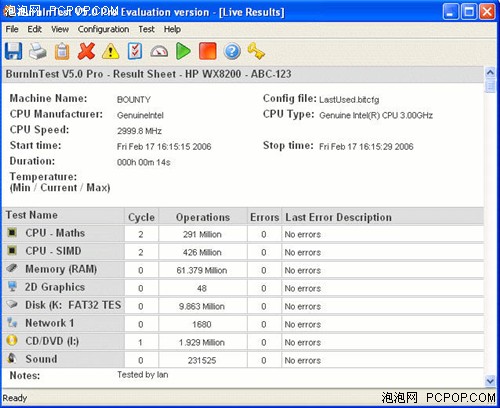Open the yellow warning error log icon

111,51
